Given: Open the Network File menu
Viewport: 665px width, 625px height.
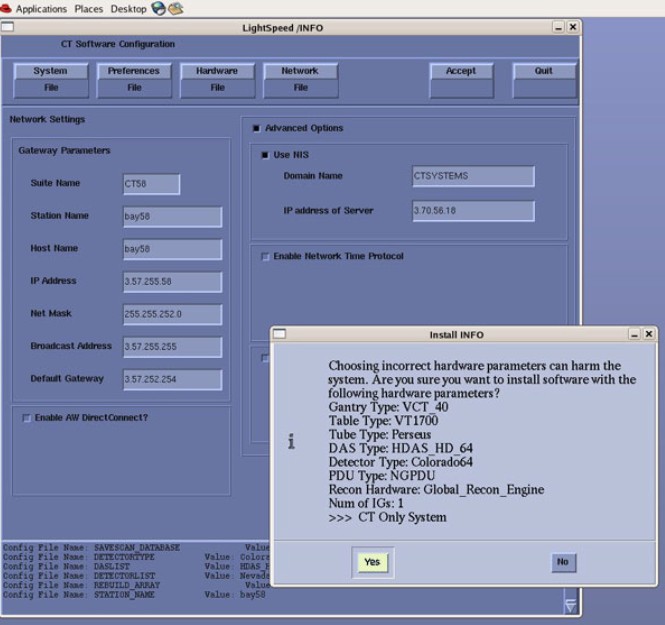Looking at the screenshot, I should coord(300,79).
